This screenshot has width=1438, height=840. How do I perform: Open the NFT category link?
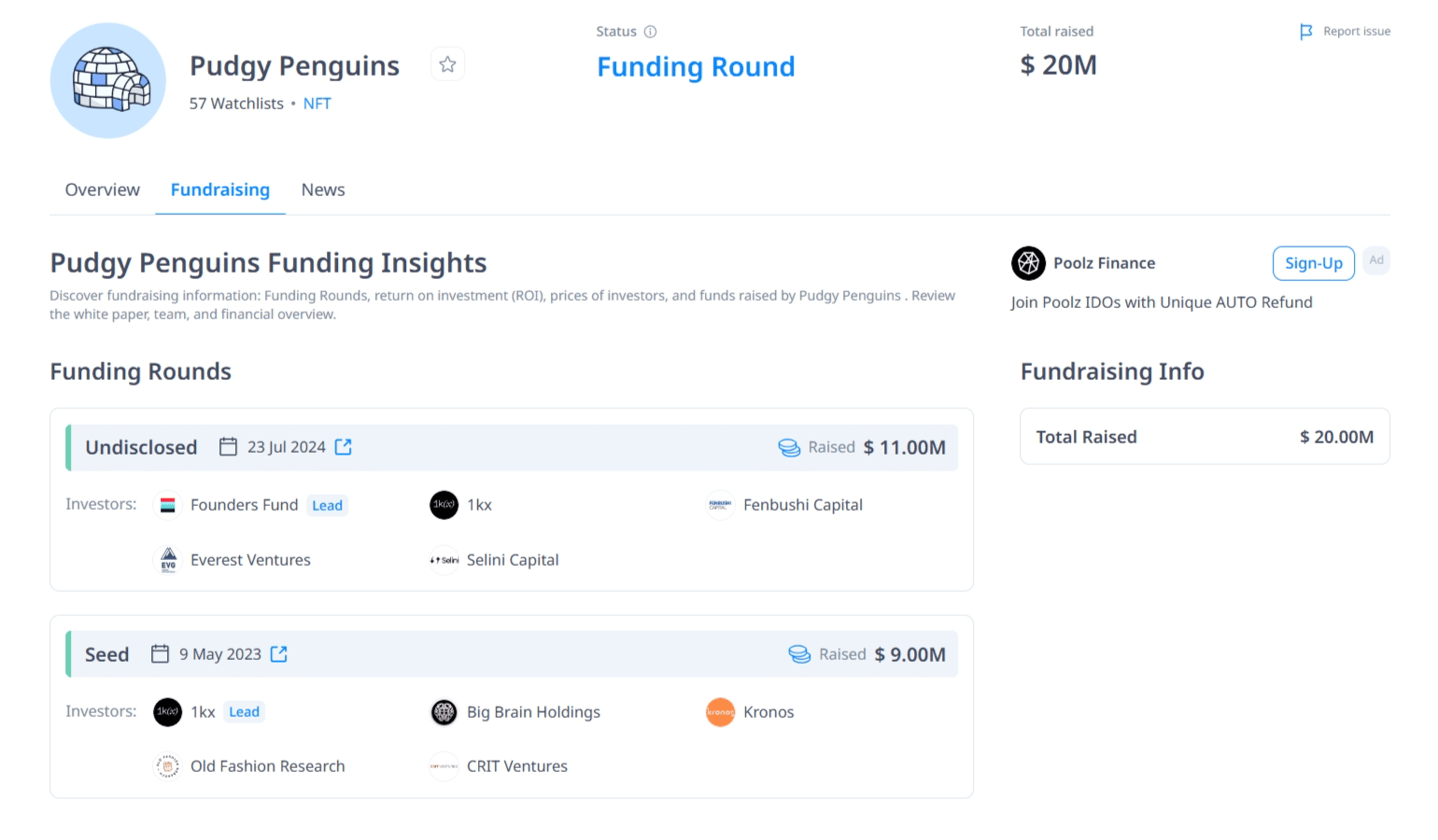[x=317, y=104]
